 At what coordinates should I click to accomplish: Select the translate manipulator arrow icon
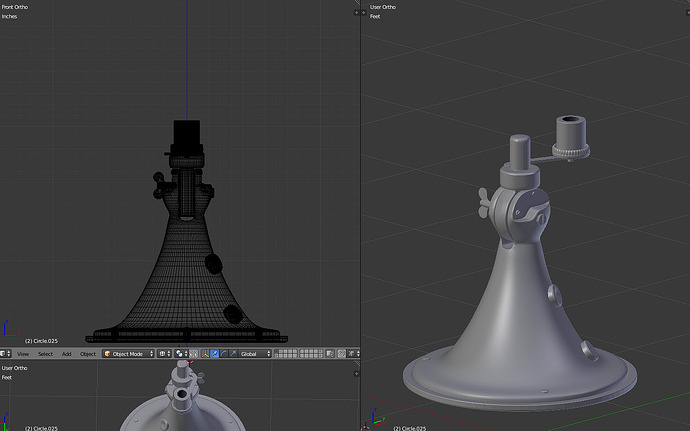coord(214,354)
